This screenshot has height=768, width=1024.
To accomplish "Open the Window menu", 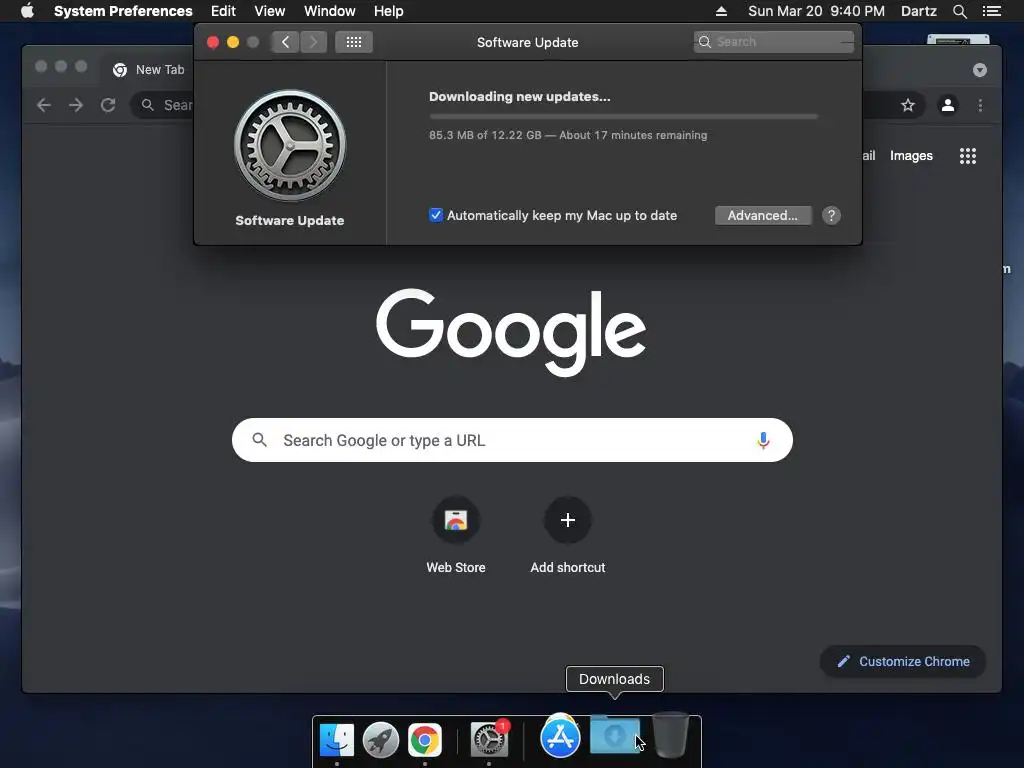I will coord(330,11).
